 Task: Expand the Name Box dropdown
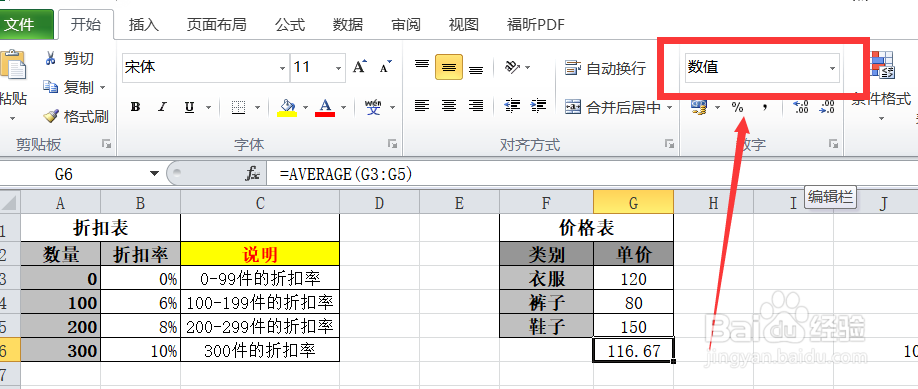[155, 173]
